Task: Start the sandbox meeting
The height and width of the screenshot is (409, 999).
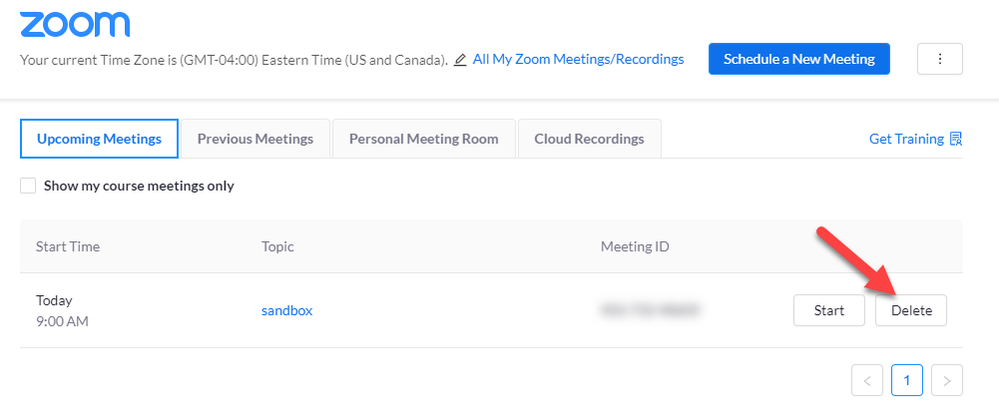Action: point(829,310)
